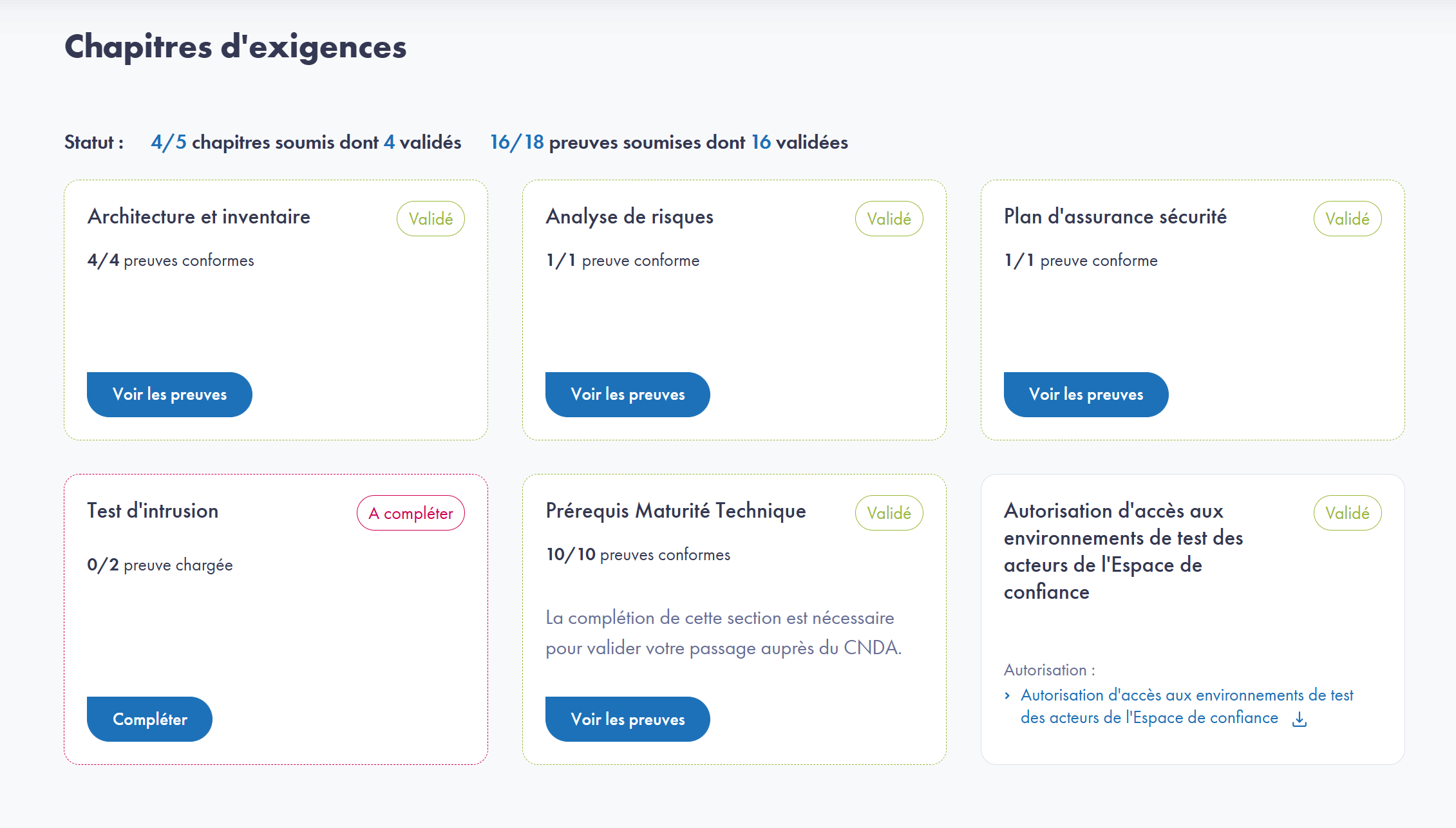Click Validé badge on Analyse de risques
Screen dimensions: 1456x828
point(889,219)
